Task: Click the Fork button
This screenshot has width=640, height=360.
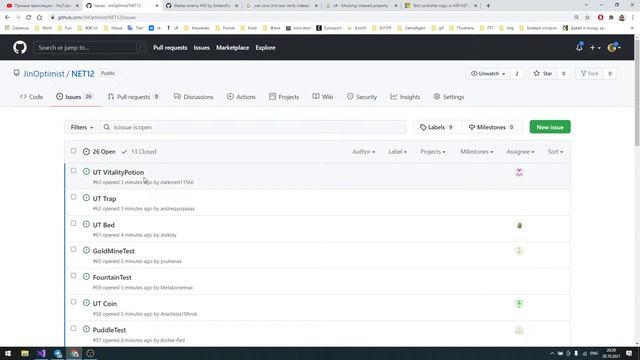Action: pos(589,73)
